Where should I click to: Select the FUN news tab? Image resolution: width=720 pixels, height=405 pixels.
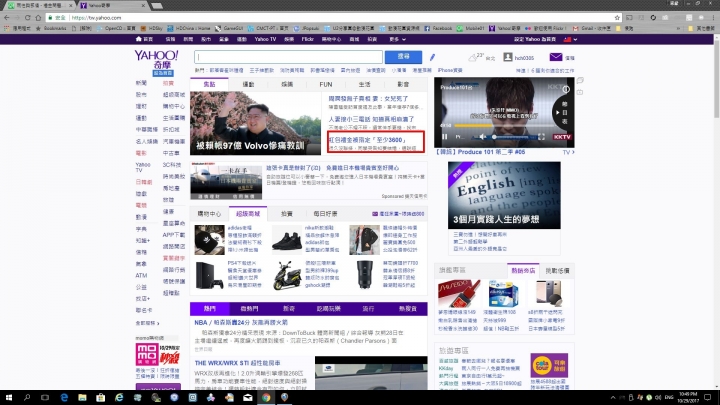pyautogui.click(x=326, y=84)
